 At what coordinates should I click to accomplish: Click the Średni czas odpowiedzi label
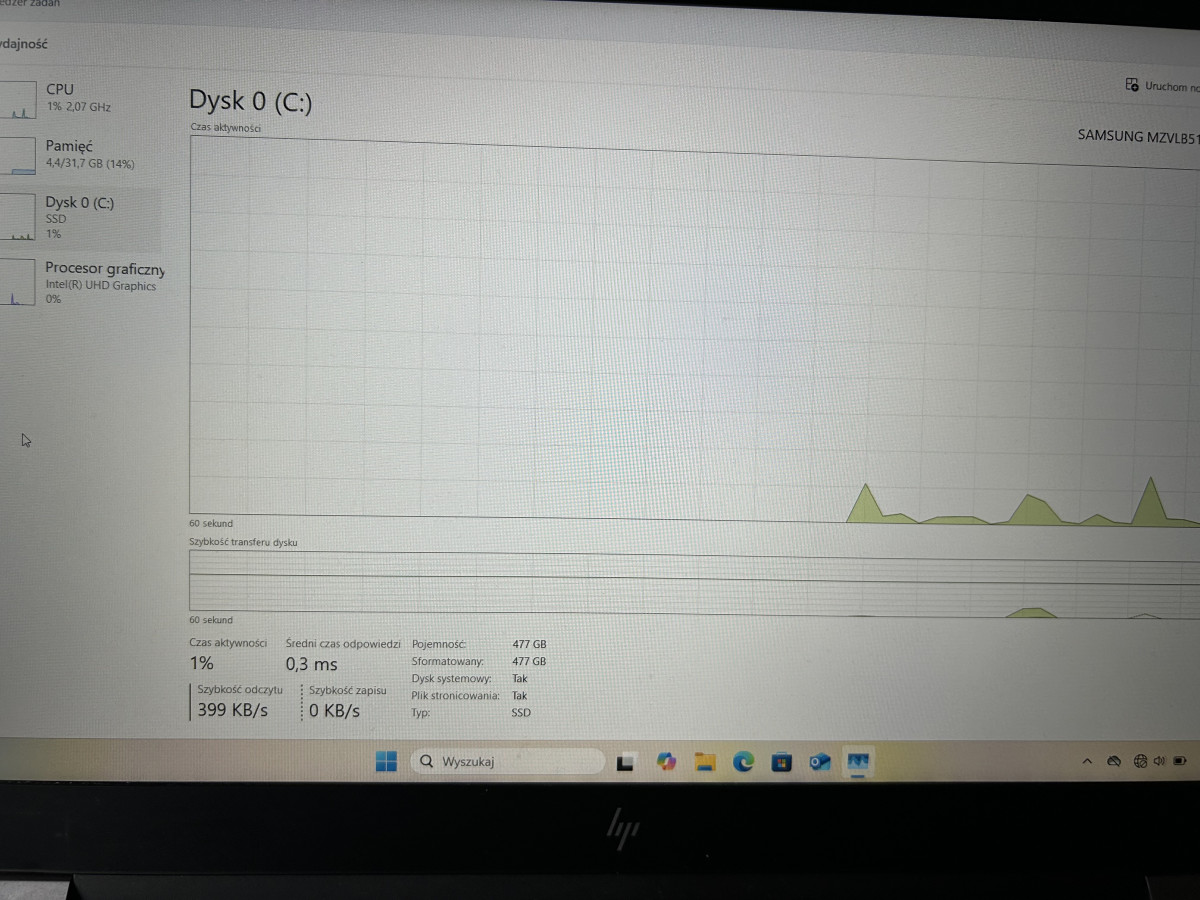click(x=343, y=644)
